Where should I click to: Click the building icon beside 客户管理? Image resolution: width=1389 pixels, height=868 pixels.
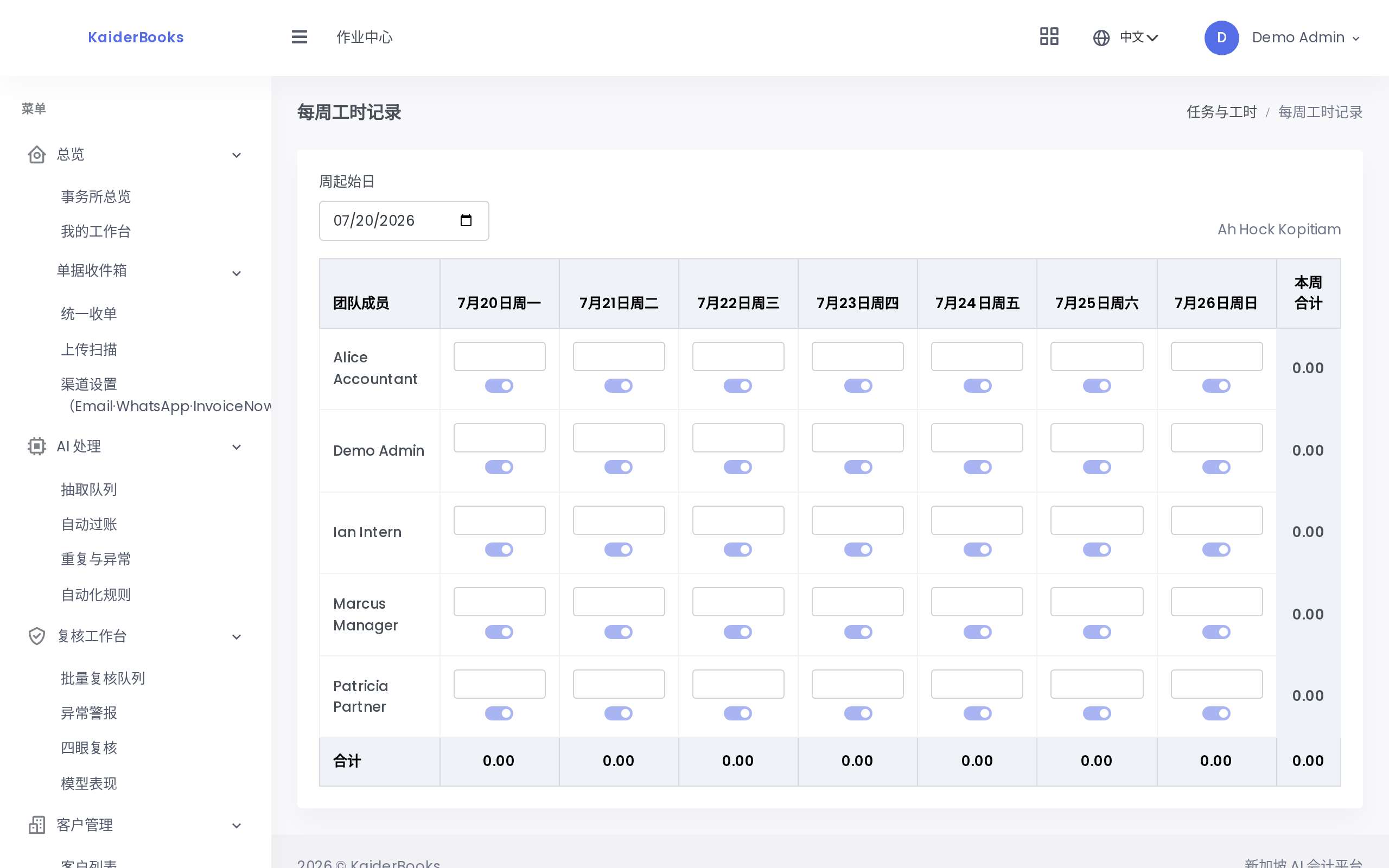tap(37, 825)
